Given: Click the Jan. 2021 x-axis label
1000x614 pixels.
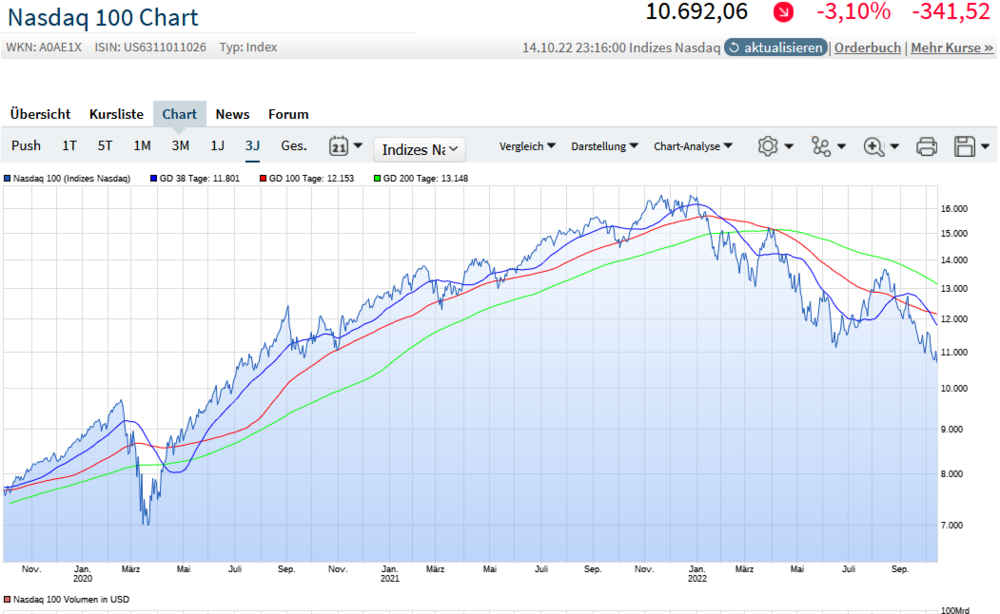Looking at the screenshot, I should pos(390,573).
